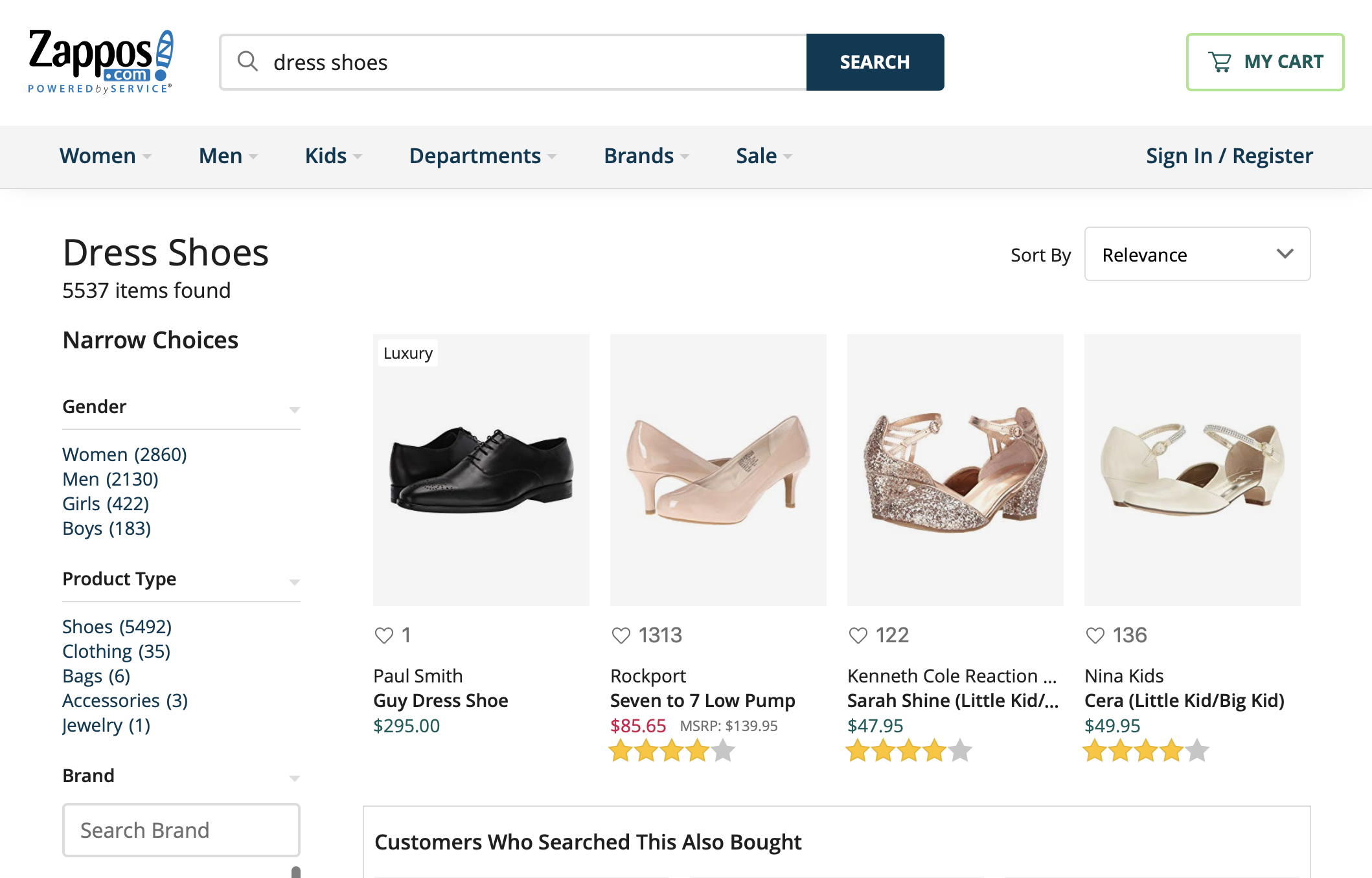Click the Search Brand input field
The height and width of the screenshot is (878, 1372).
click(x=181, y=830)
